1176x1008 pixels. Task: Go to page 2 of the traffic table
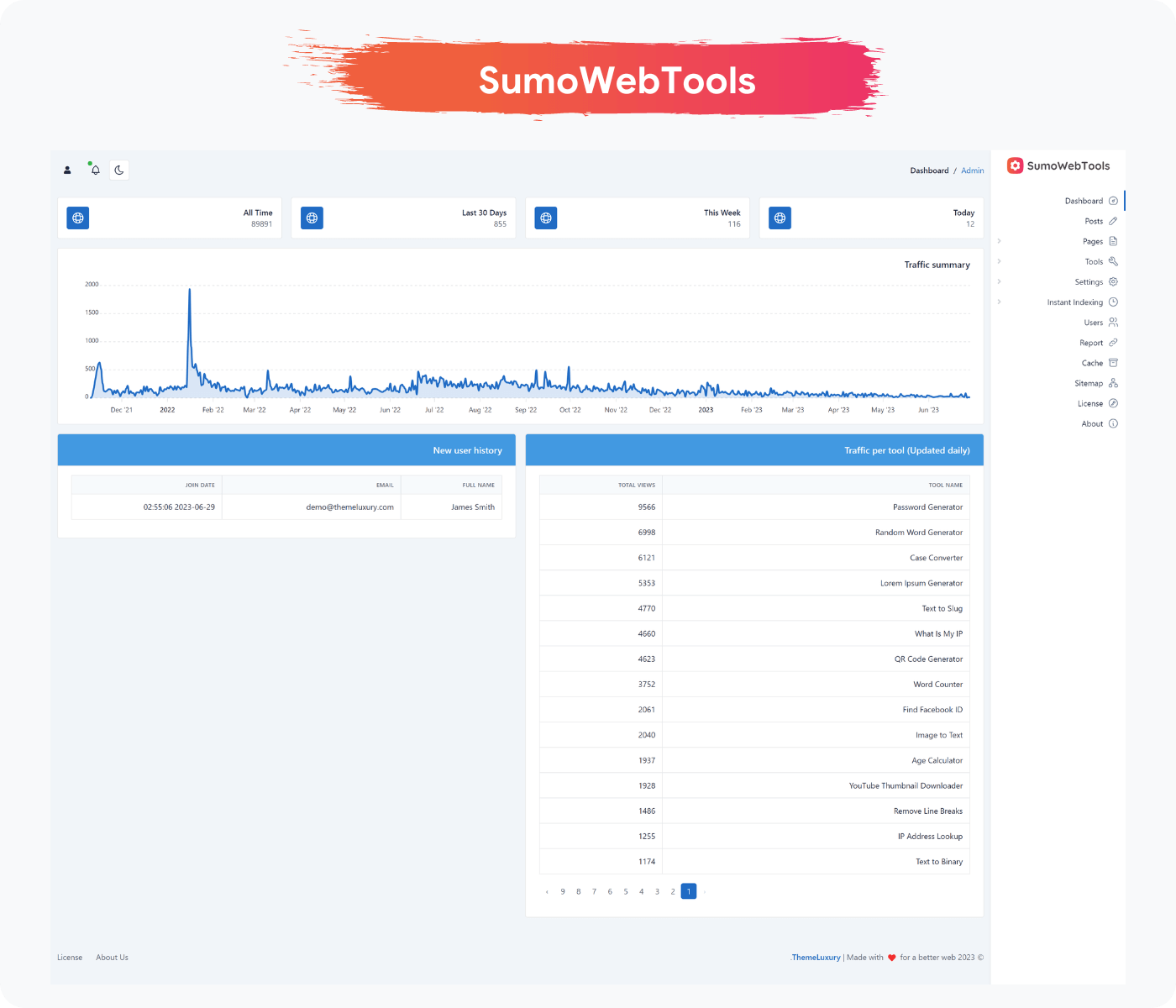673,891
